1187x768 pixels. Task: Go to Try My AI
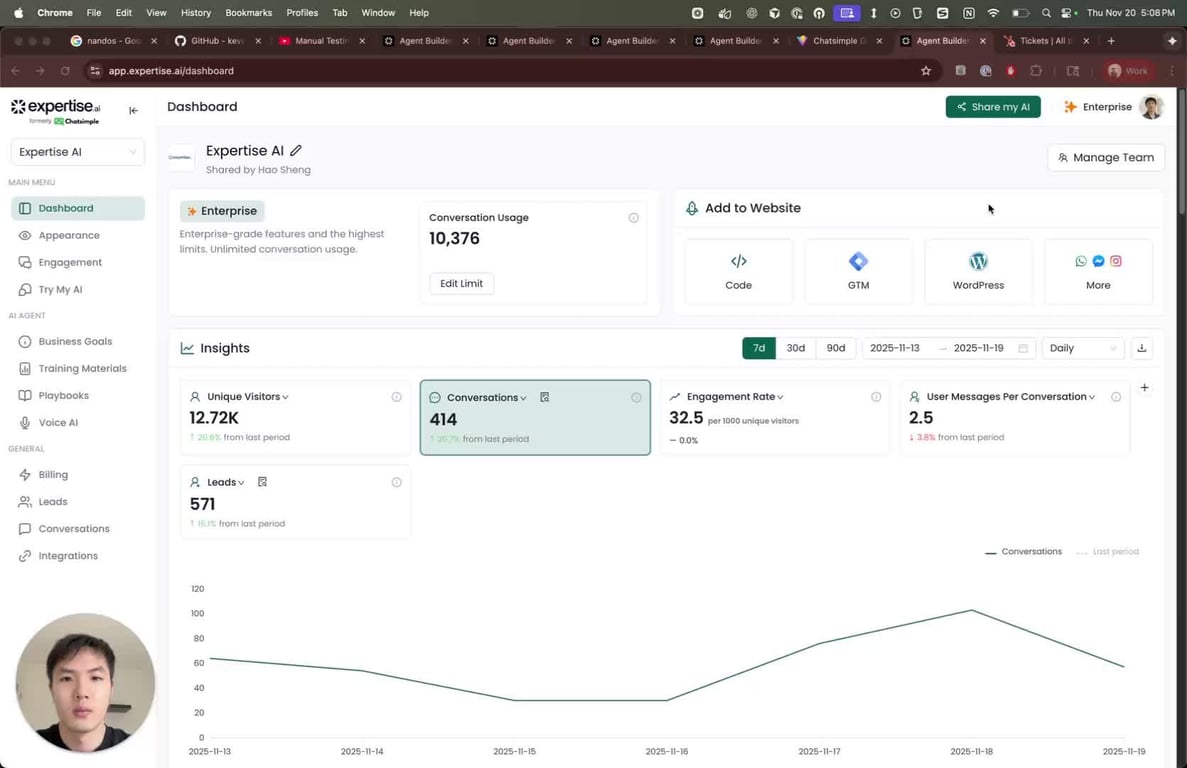point(77,290)
